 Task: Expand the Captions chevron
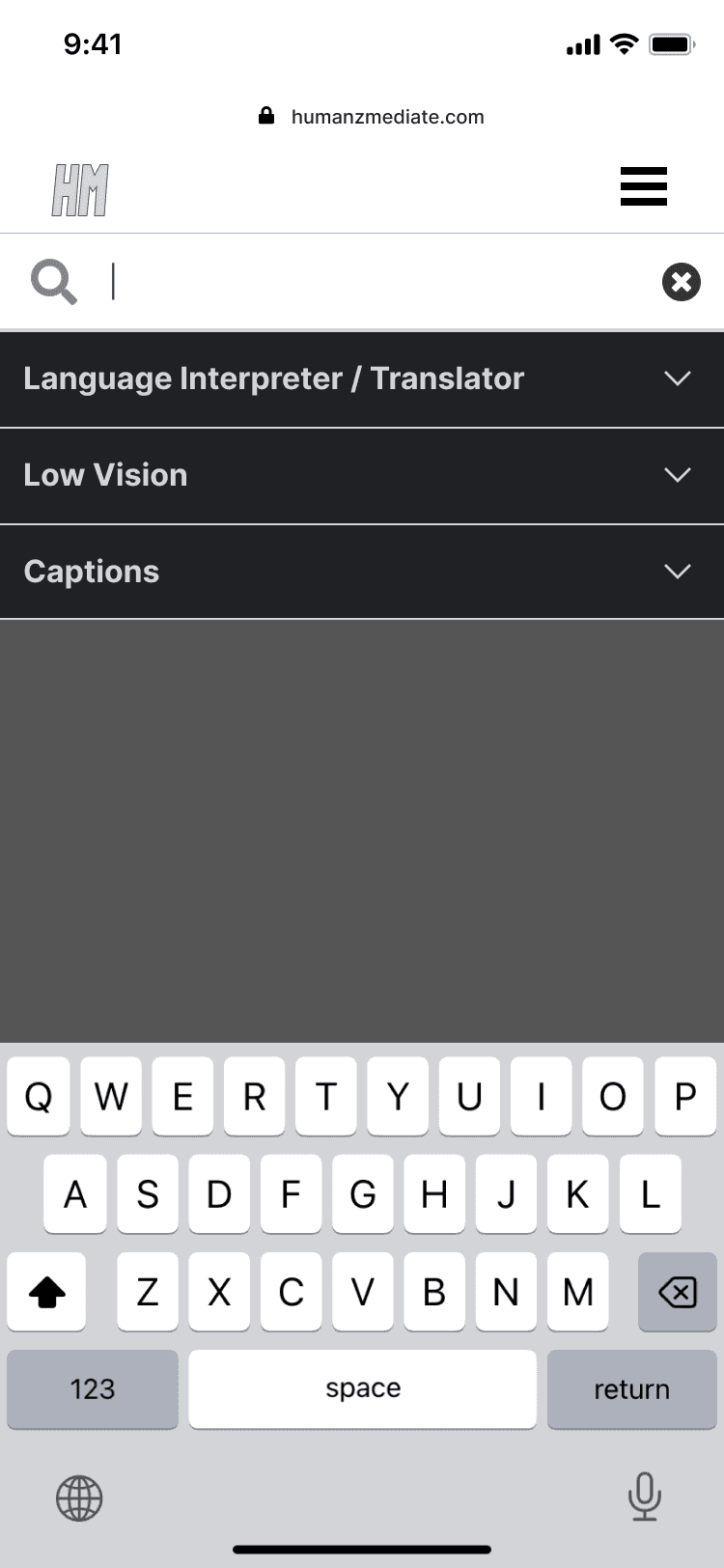(678, 572)
